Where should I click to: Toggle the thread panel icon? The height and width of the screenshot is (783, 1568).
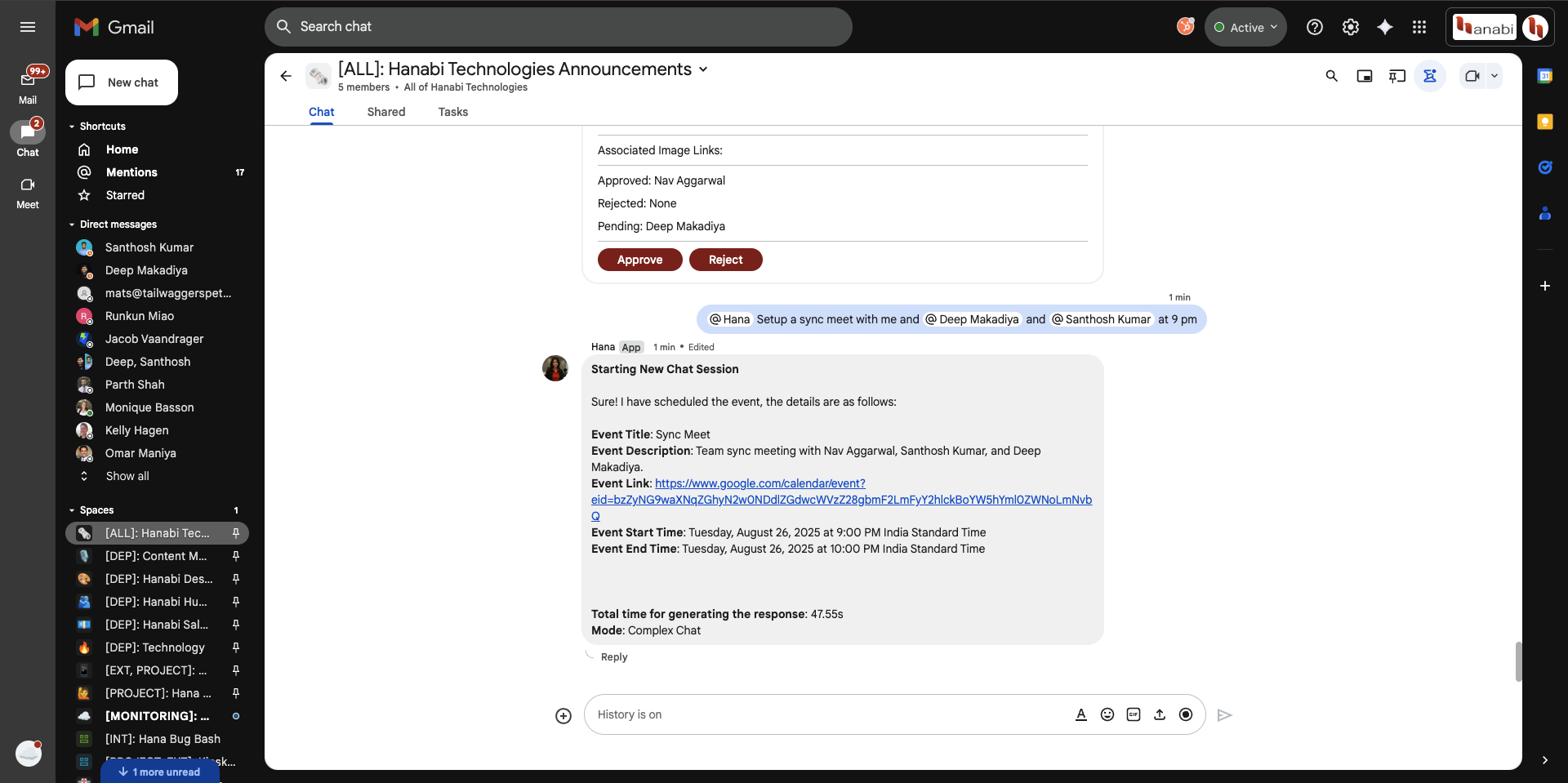(1397, 76)
